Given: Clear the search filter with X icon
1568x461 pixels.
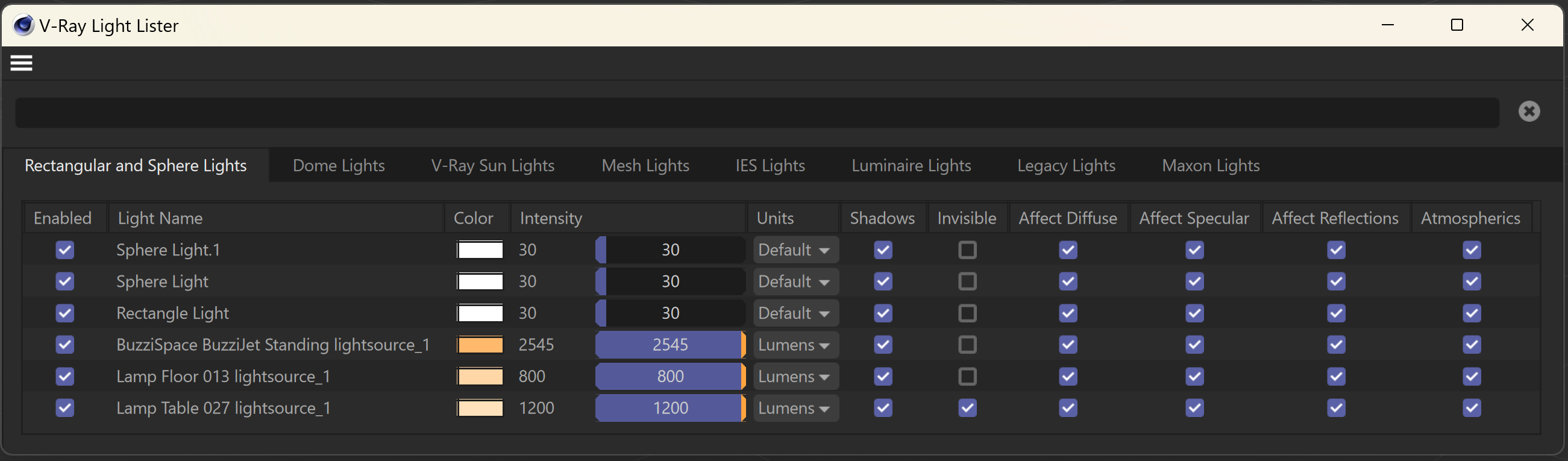Looking at the screenshot, I should (x=1528, y=111).
